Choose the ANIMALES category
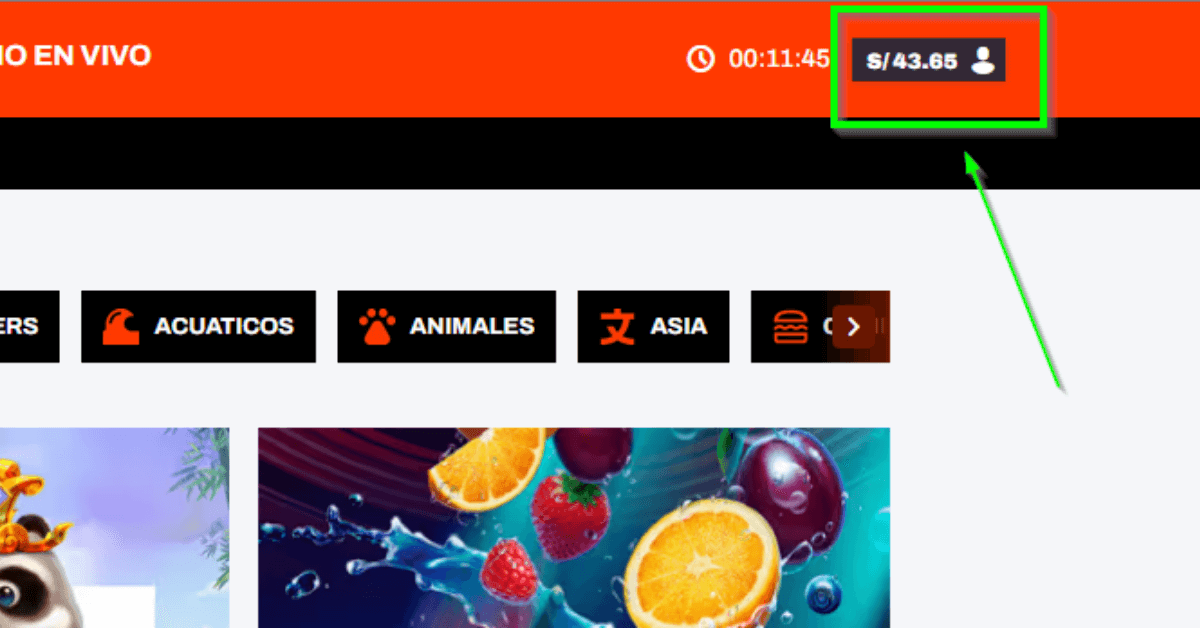This screenshot has width=1200, height=628. coord(446,326)
